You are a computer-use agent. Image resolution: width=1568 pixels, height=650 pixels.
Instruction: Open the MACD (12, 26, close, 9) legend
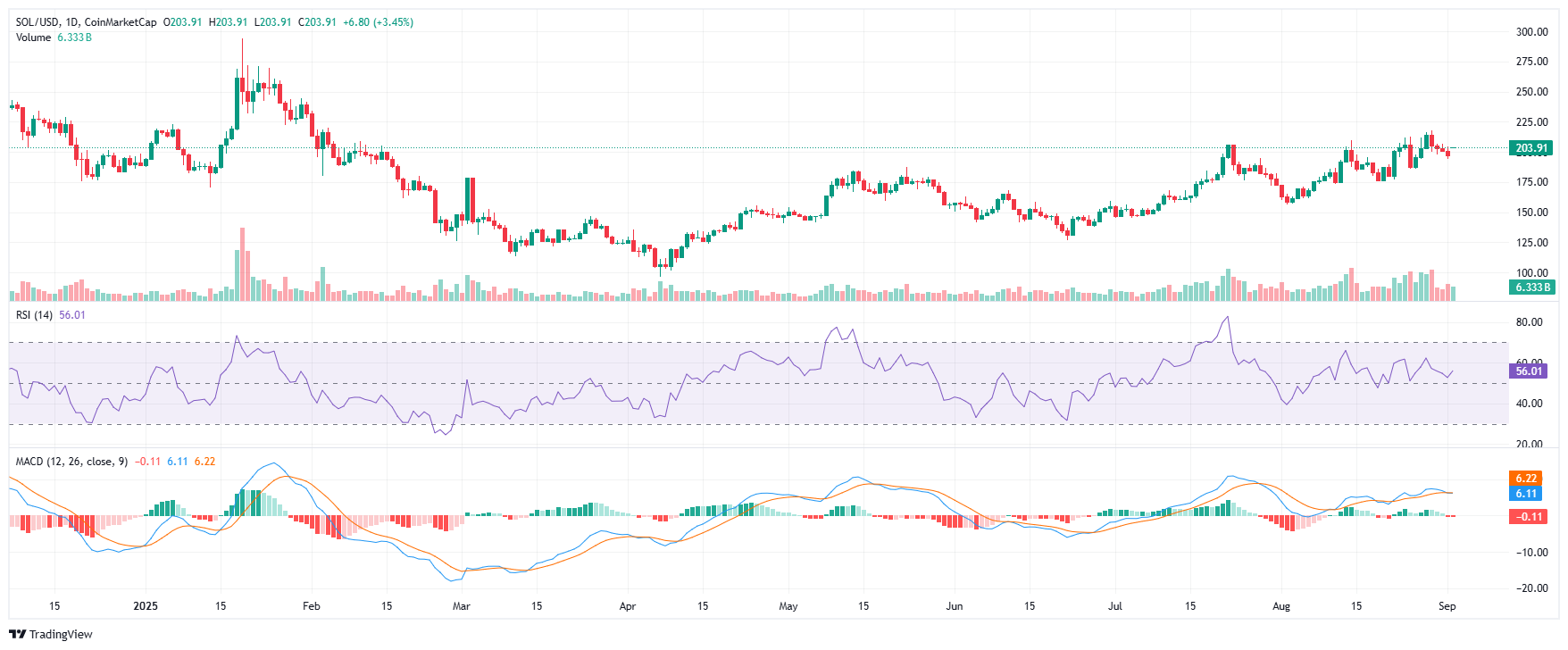click(x=71, y=462)
